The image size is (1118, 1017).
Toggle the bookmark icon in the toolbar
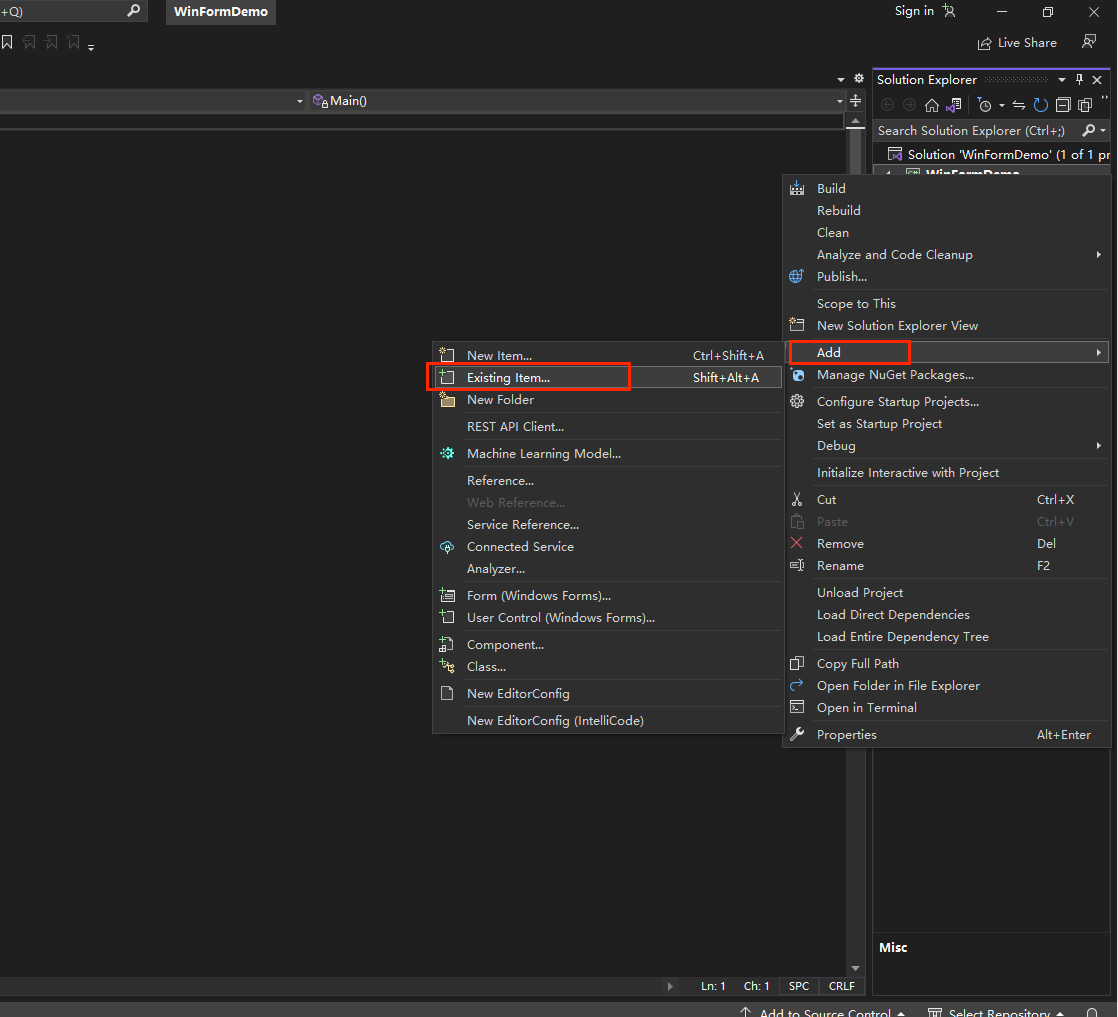tap(7, 43)
